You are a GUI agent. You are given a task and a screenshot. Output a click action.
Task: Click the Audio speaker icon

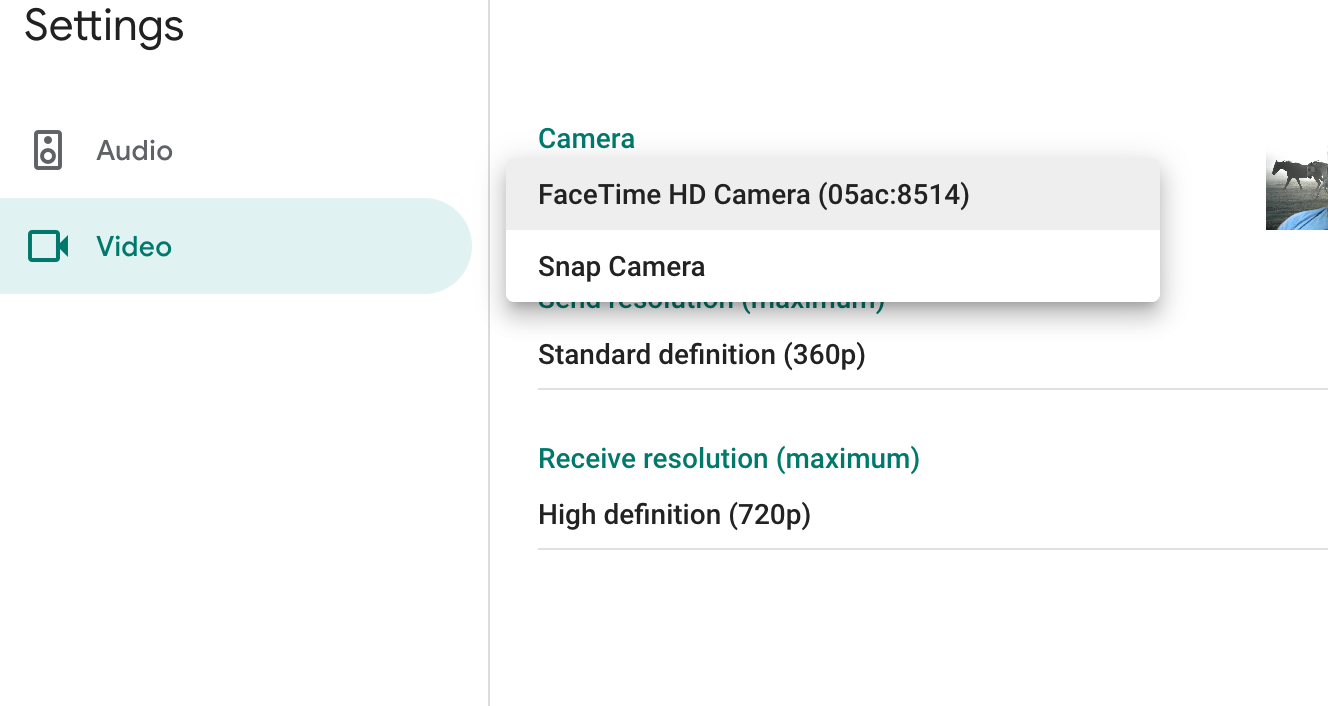coord(47,151)
